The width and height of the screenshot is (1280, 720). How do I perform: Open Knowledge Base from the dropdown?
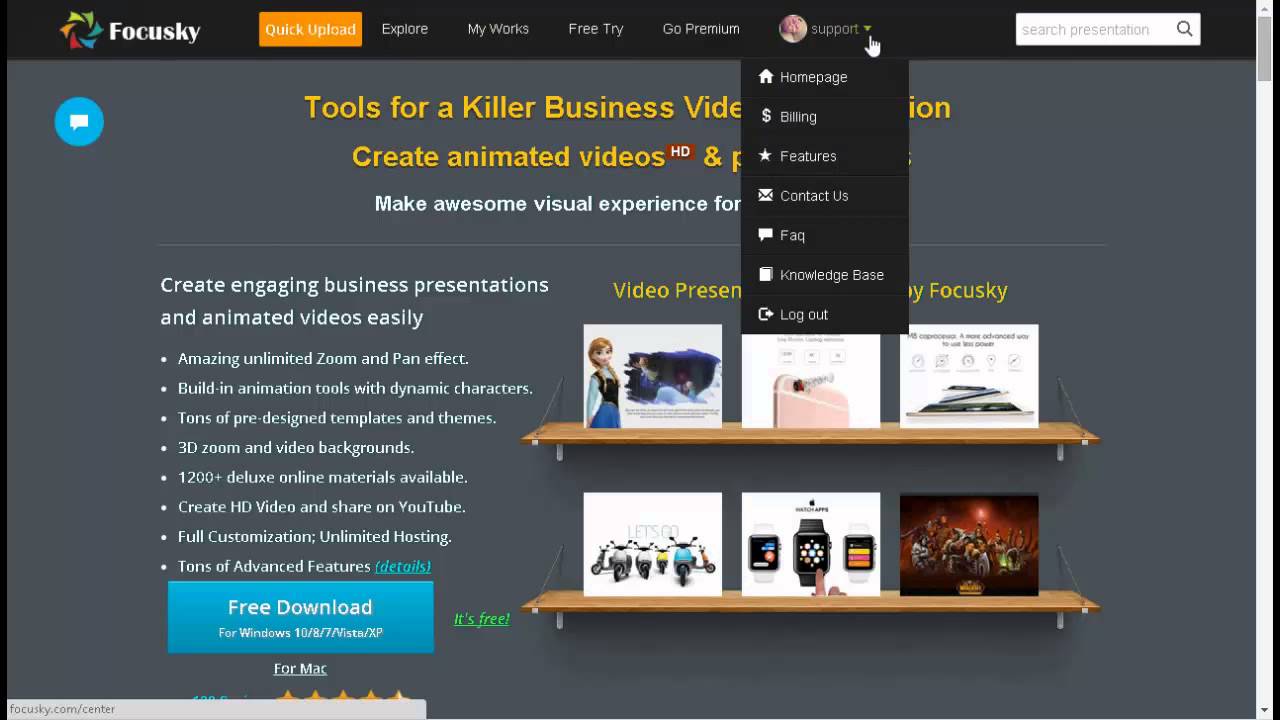click(x=824, y=274)
